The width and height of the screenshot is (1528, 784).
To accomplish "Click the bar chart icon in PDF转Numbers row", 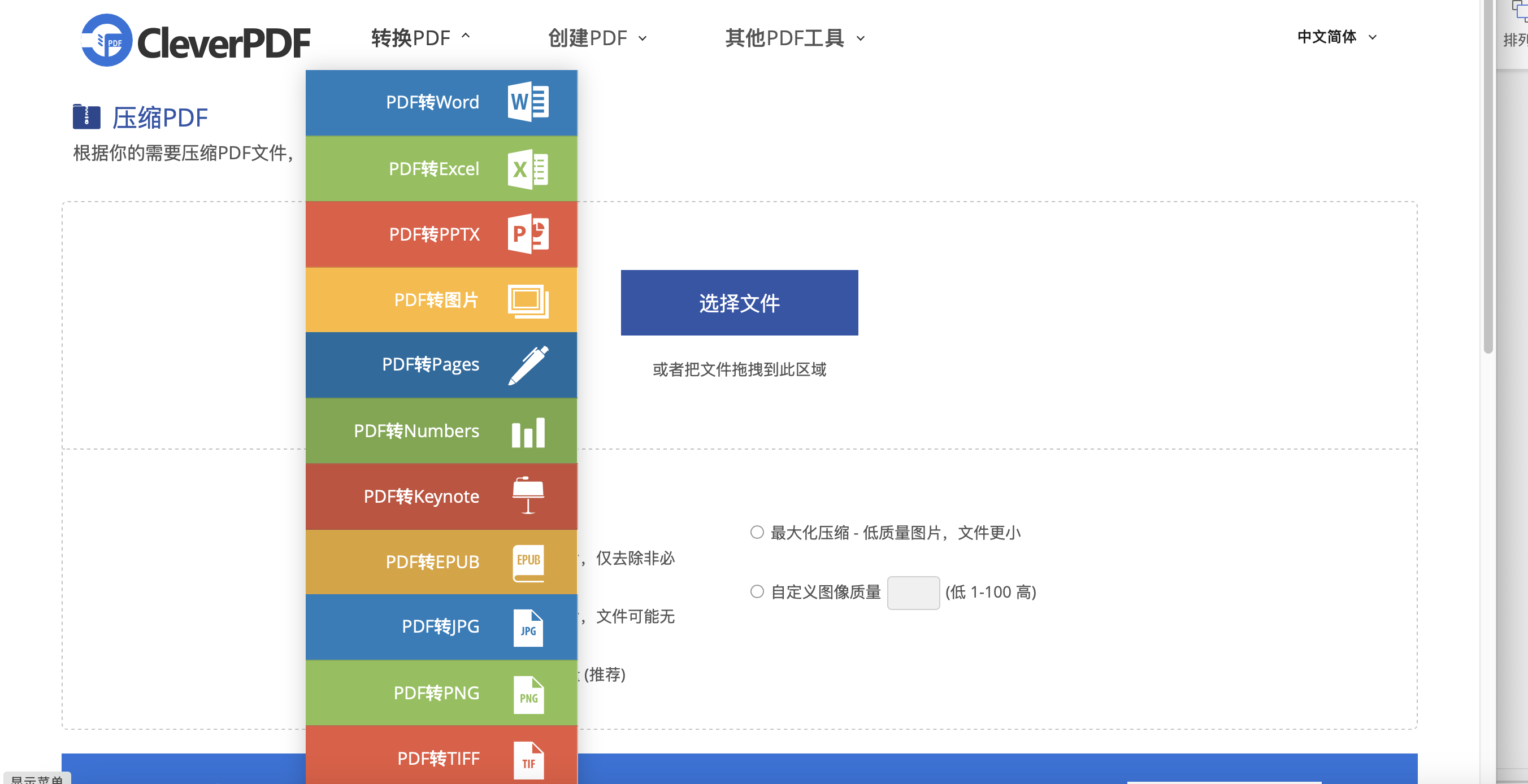I will (x=528, y=432).
